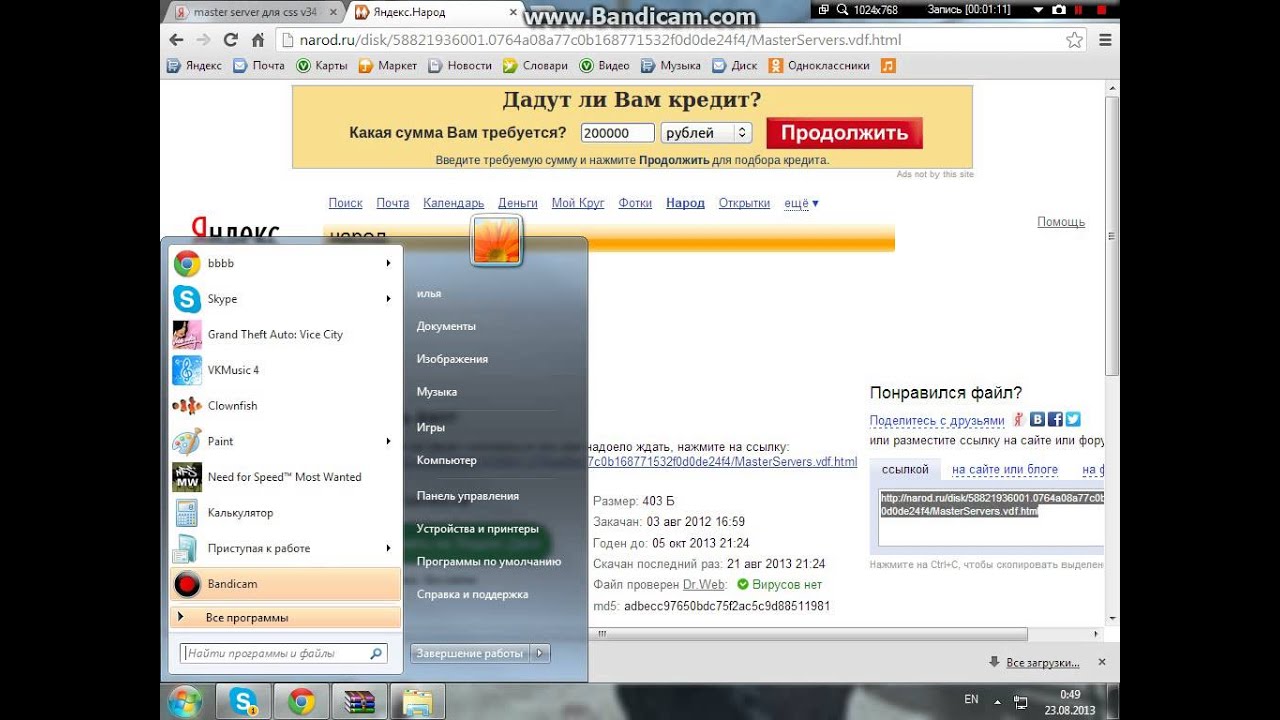
Task: Bookmark page with the star icon
Action: pos(1074,40)
